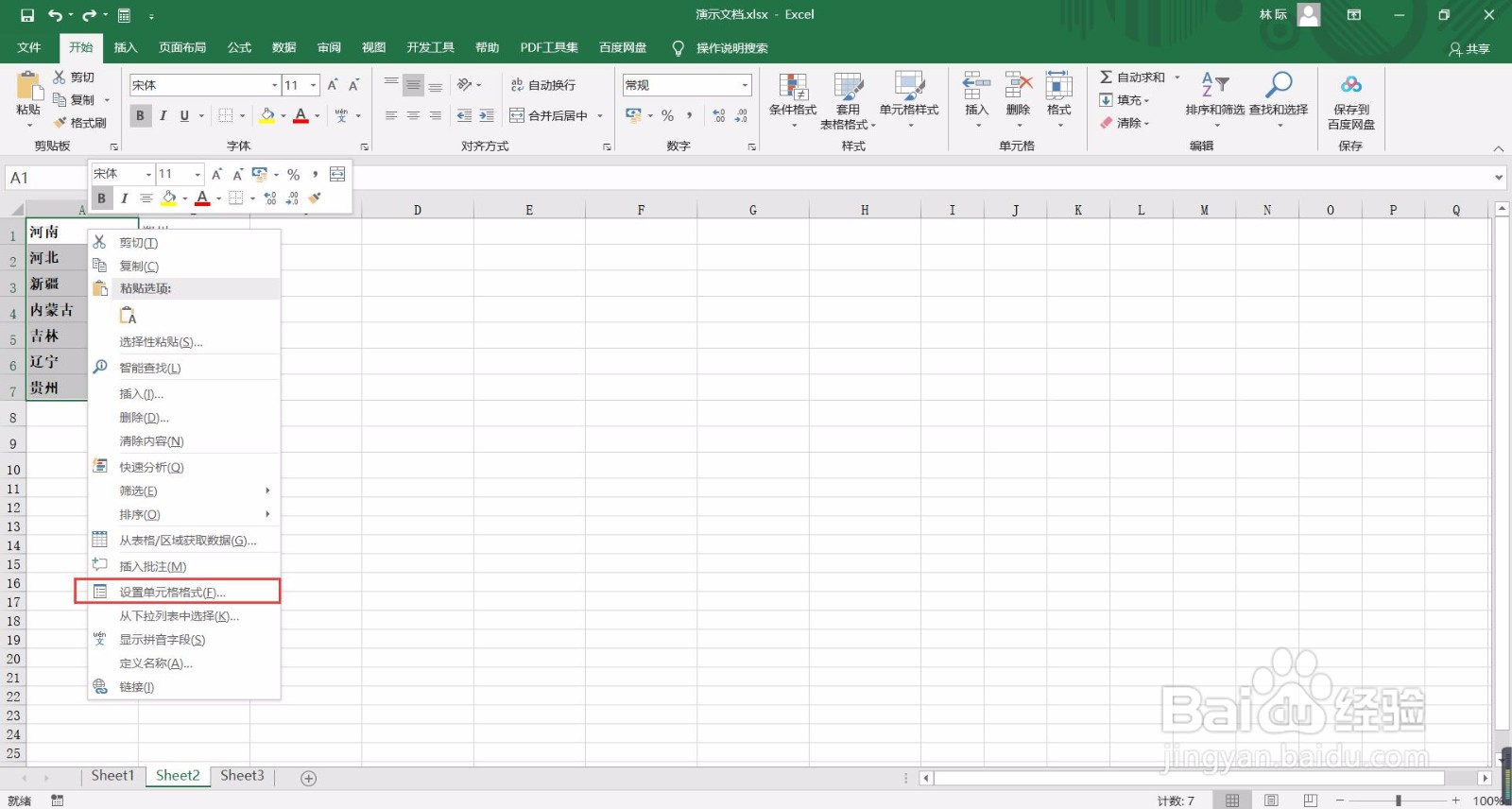Switch to Page Layout (页面布局) tab
Viewport: 1512px width, 809px height.
pos(182,47)
